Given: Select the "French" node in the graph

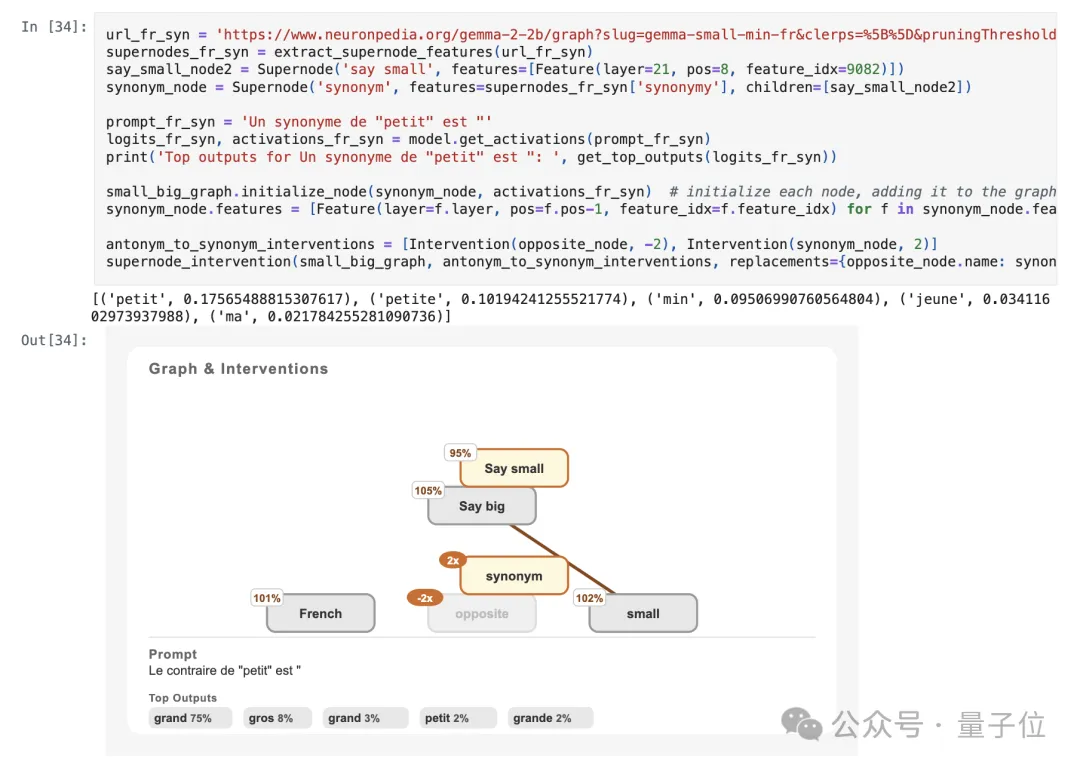Looking at the screenshot, I should (x=320, y=614).
